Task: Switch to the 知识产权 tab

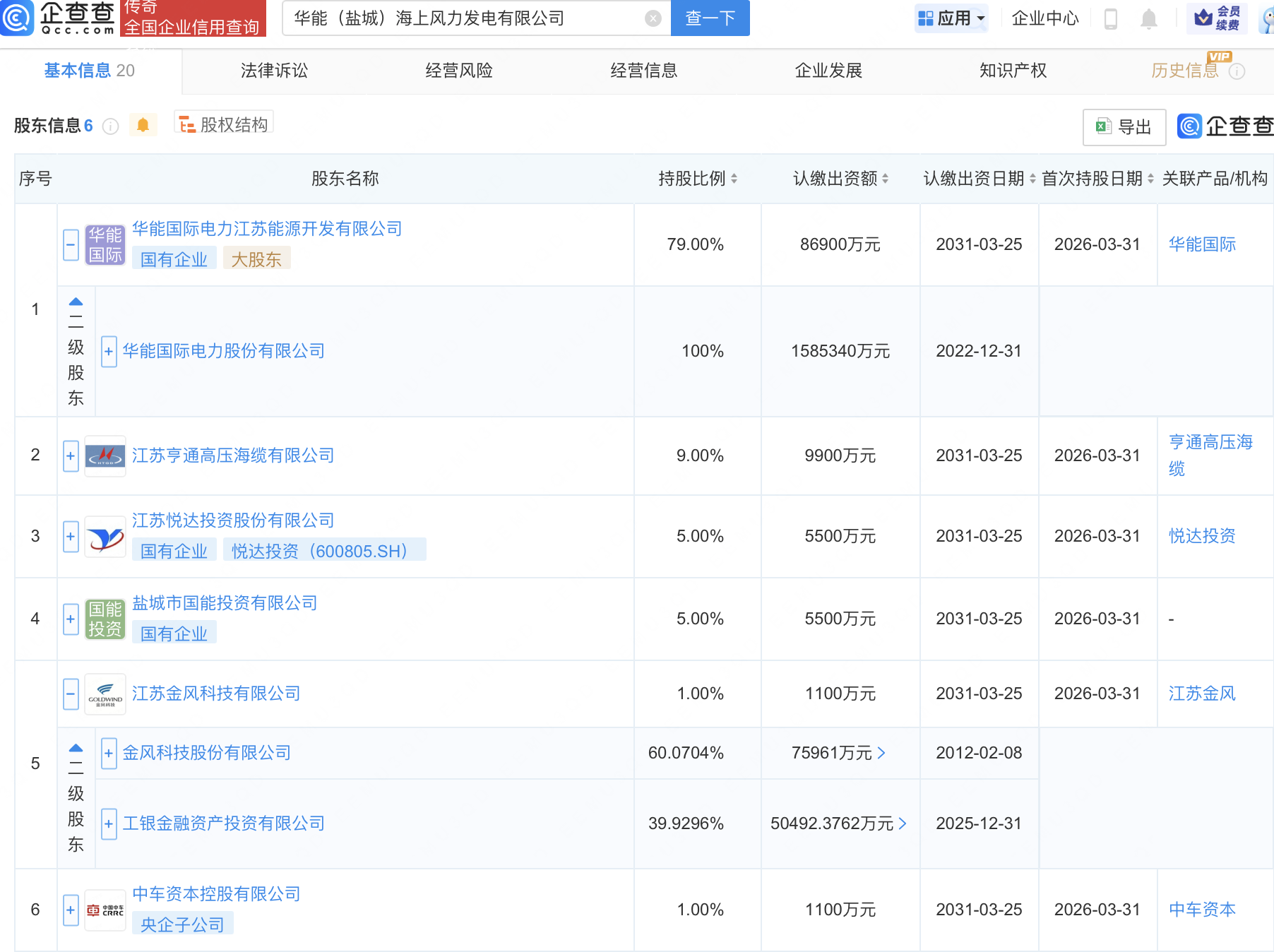Action: 1013,71
